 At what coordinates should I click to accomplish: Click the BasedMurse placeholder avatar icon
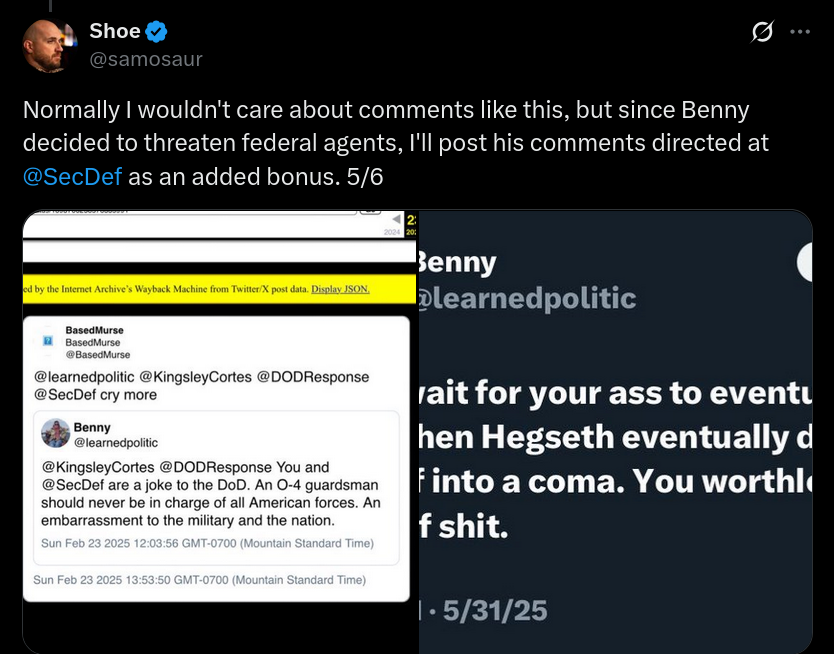[x=48, y=341]
